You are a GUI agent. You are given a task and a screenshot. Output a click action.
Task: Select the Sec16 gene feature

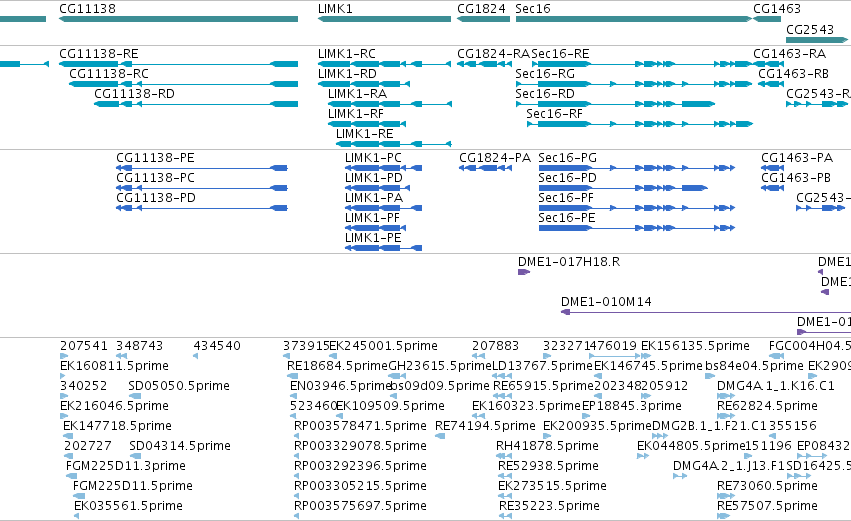point(634,19)
